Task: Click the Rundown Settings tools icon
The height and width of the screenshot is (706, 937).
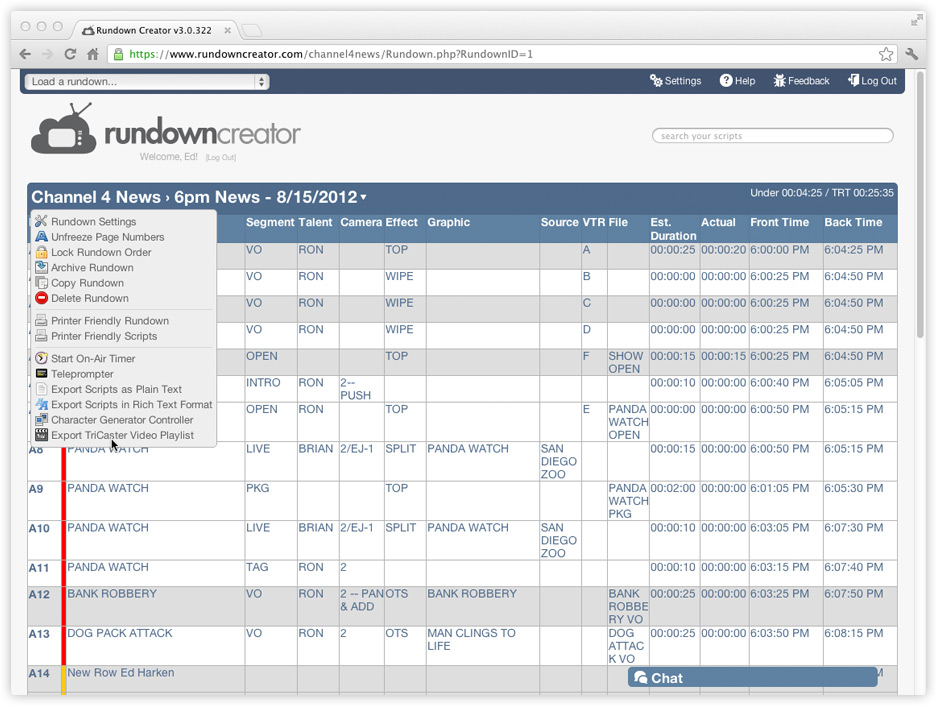Action: pyautogui.click(x=41, y=221)
